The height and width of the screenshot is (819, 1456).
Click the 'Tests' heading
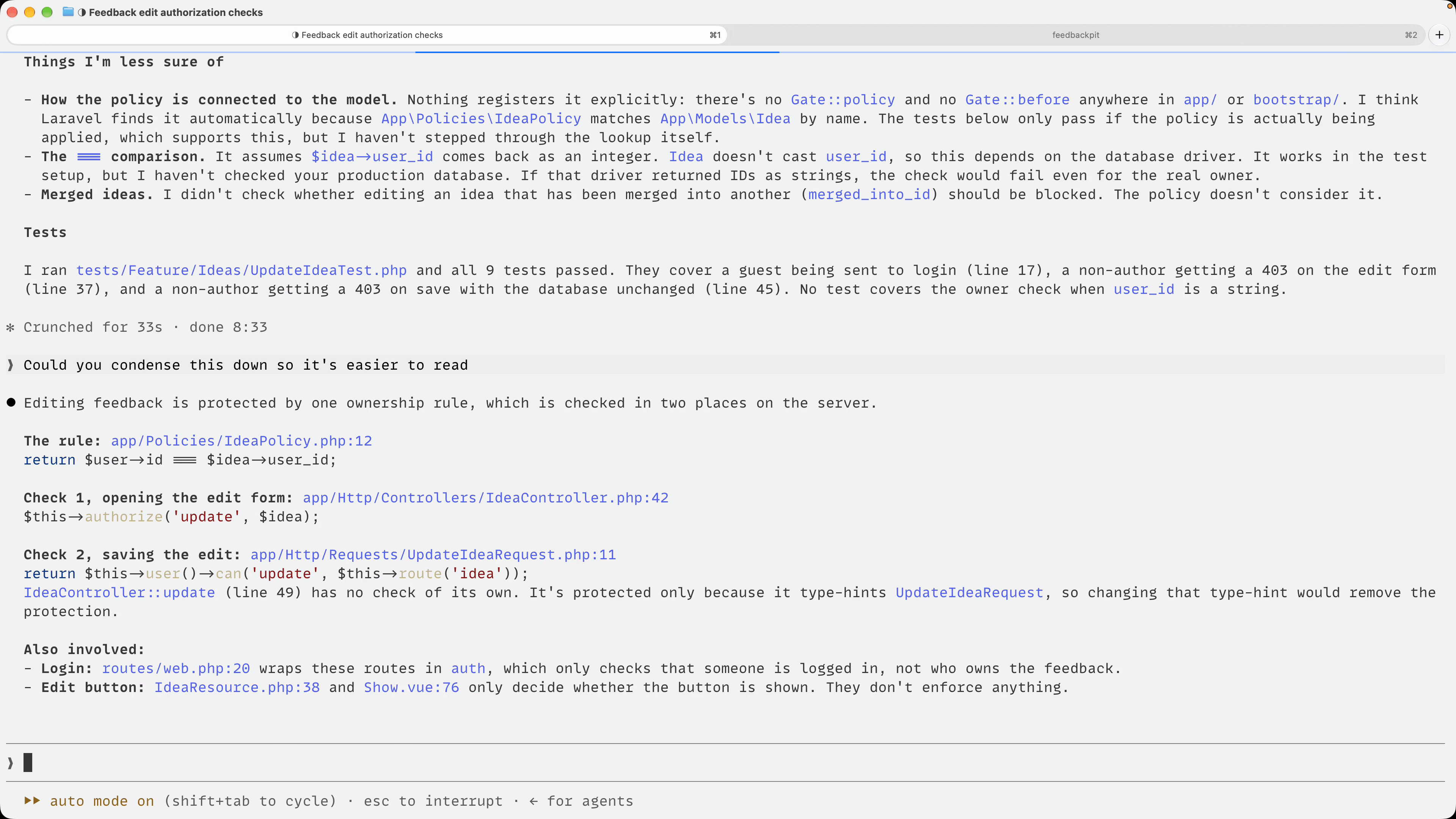[45, 232]
